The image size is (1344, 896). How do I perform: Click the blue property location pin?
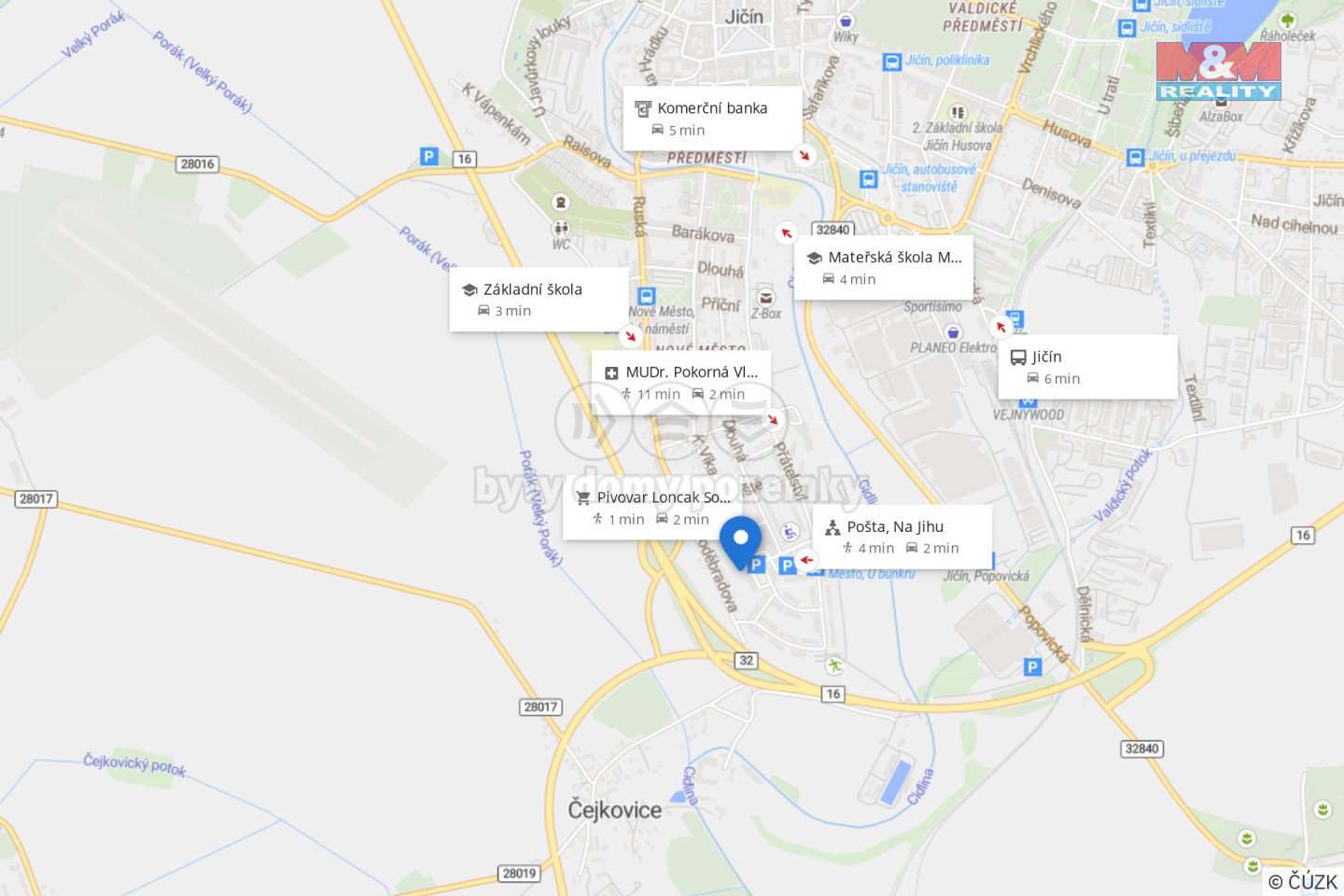pyautogui.click(x=740, y=543)
